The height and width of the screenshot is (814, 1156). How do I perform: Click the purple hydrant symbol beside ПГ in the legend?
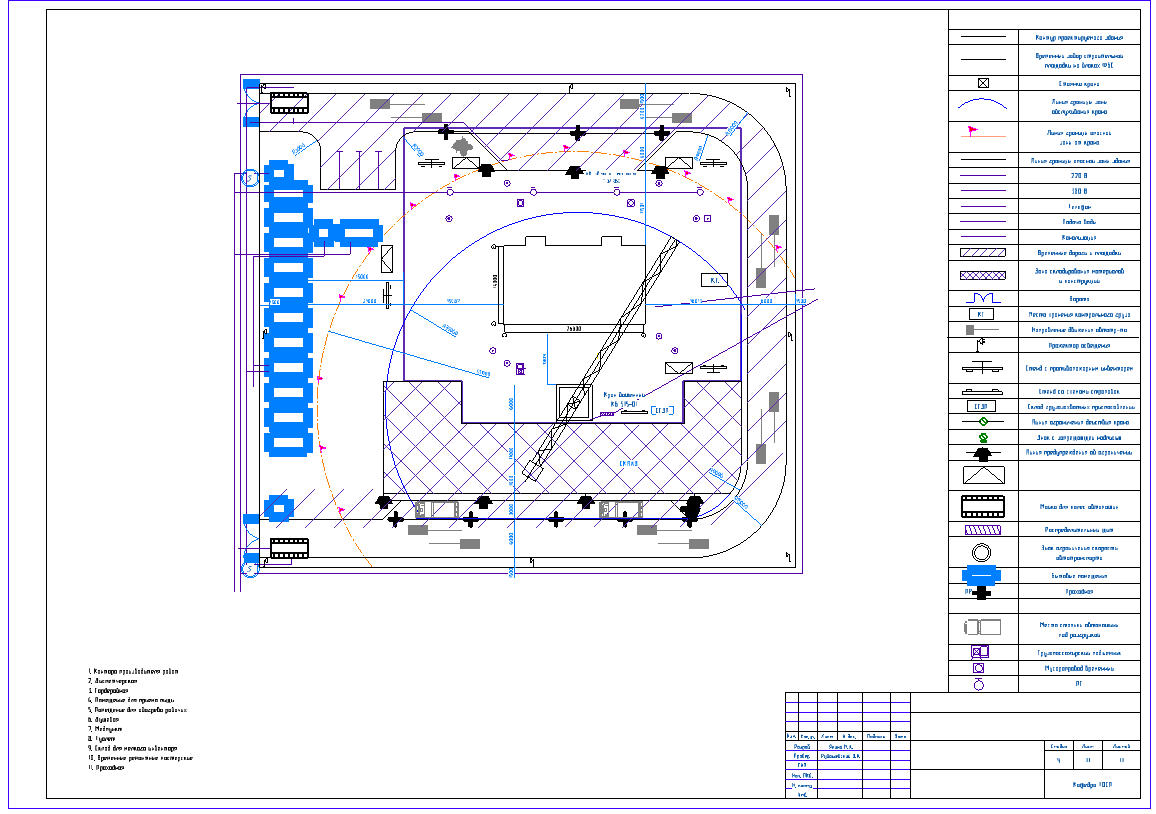coord(978,684)
